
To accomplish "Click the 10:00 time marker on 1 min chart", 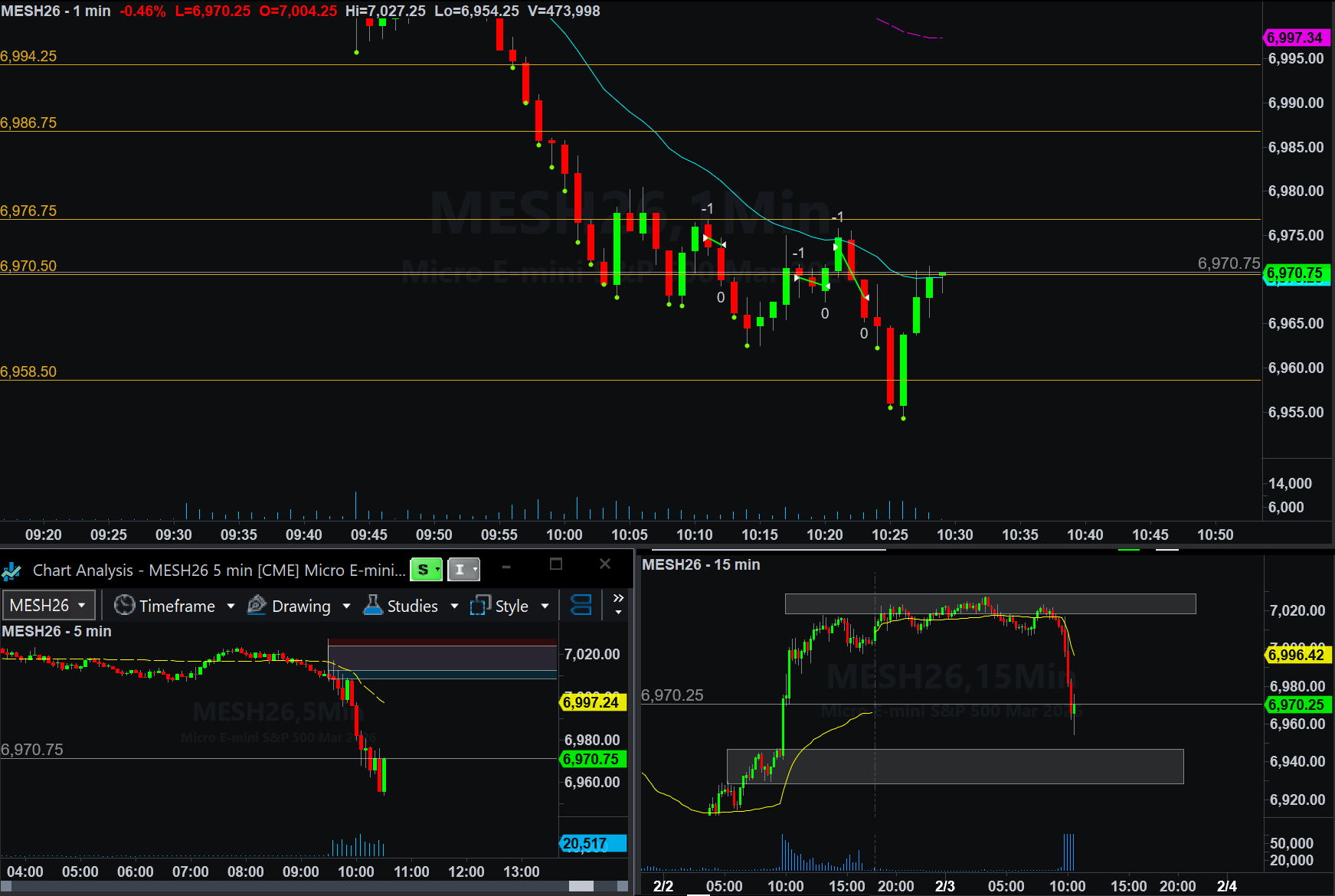I will [x=564, y=535].
